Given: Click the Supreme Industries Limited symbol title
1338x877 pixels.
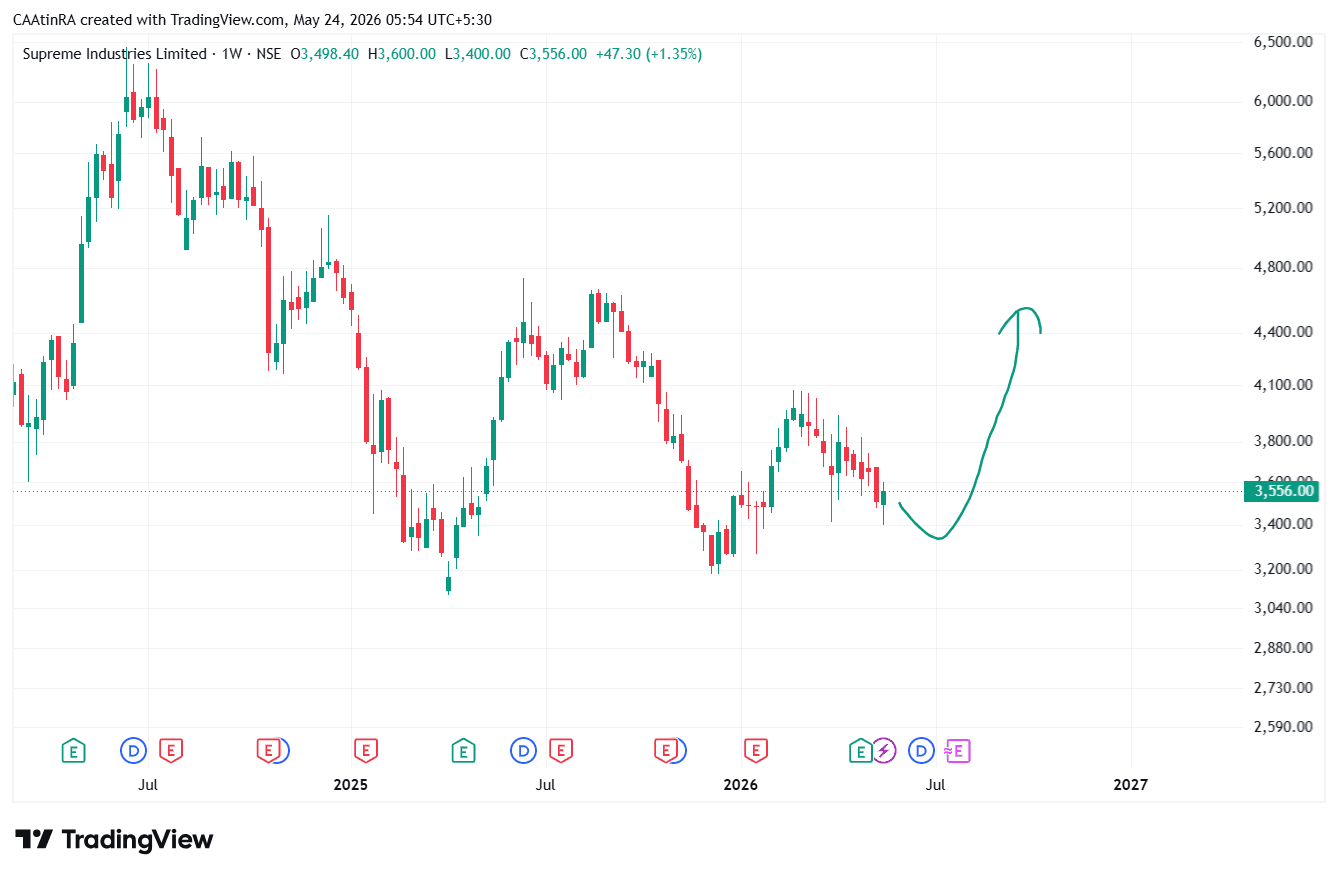Looking at the screenshot, I should click(114, 54).
